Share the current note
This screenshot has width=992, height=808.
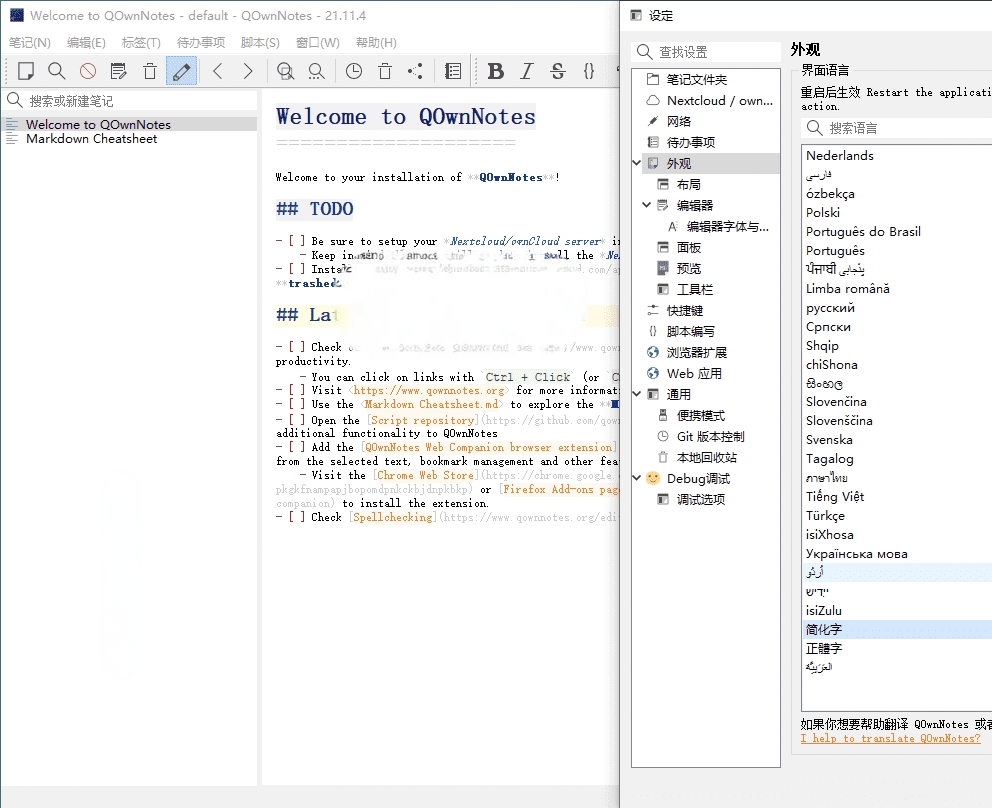click(414, 70)
